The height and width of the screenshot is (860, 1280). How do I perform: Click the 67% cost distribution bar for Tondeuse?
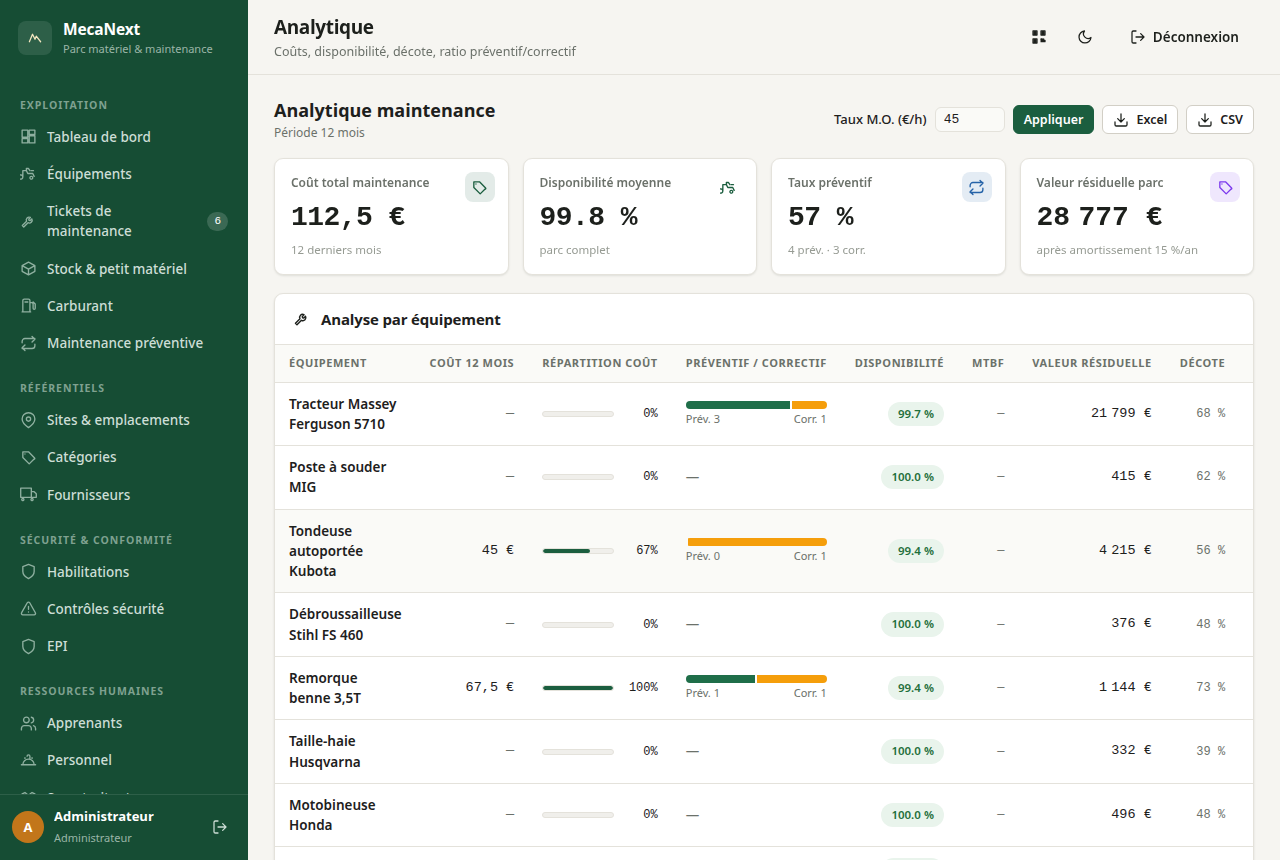[578, 550]
